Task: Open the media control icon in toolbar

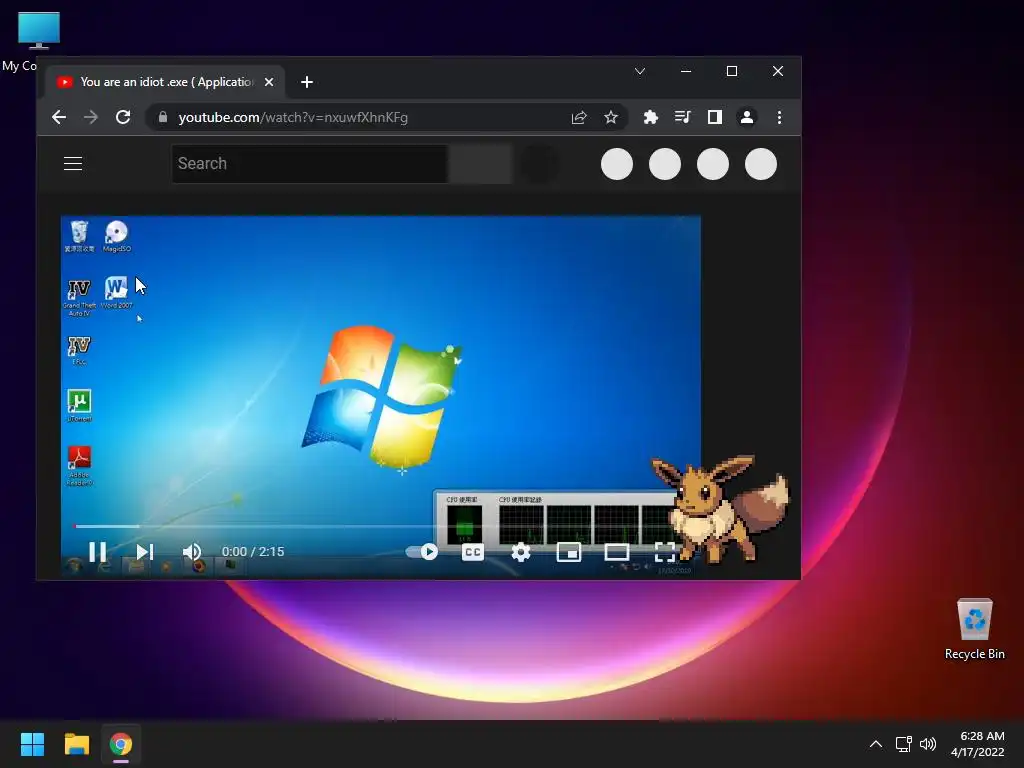Action: (x=682, y=118)
